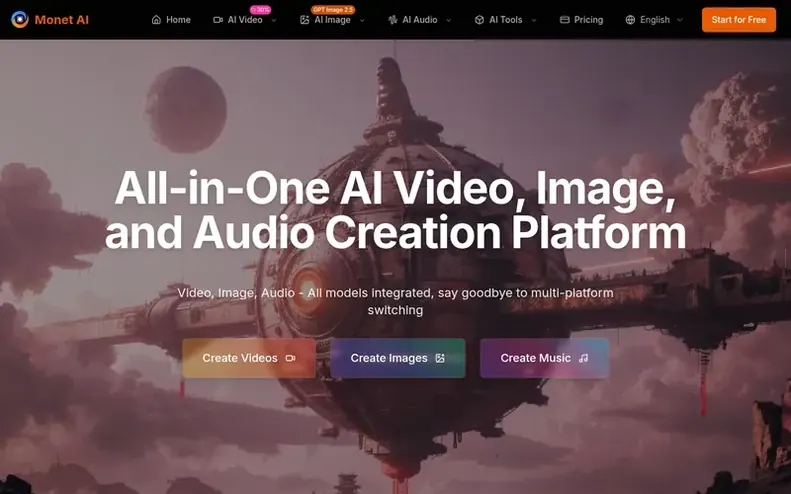Image resolution: width=791 pixels, height=494 pixels.
Task: Click the music note icon in Create Music
Action: coord(584,358)
